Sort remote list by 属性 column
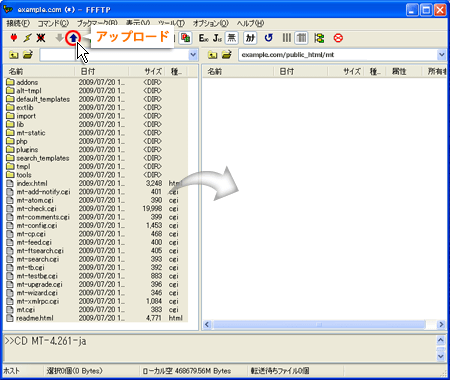 [x=404, y=71]
